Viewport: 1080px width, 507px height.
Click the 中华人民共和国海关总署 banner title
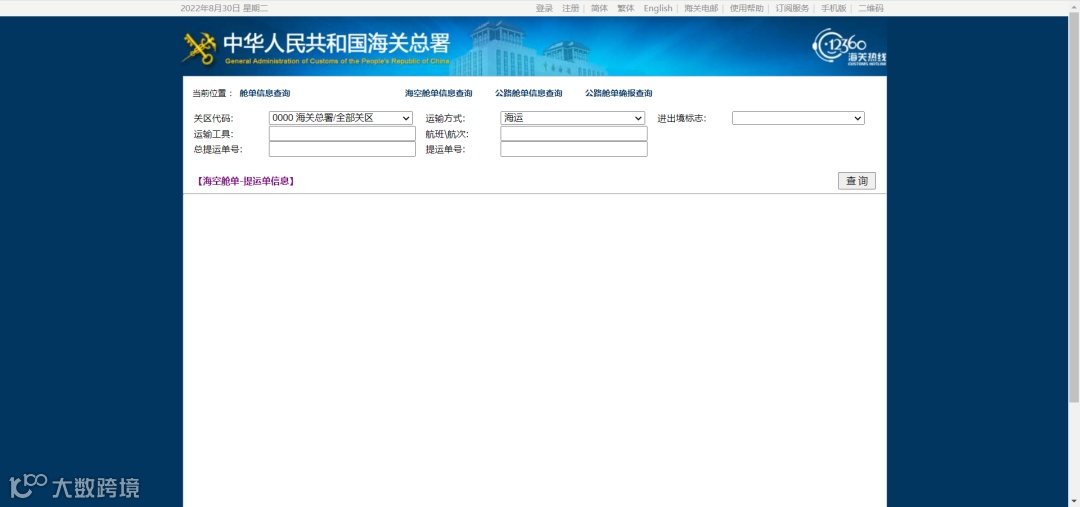point(336,43)
